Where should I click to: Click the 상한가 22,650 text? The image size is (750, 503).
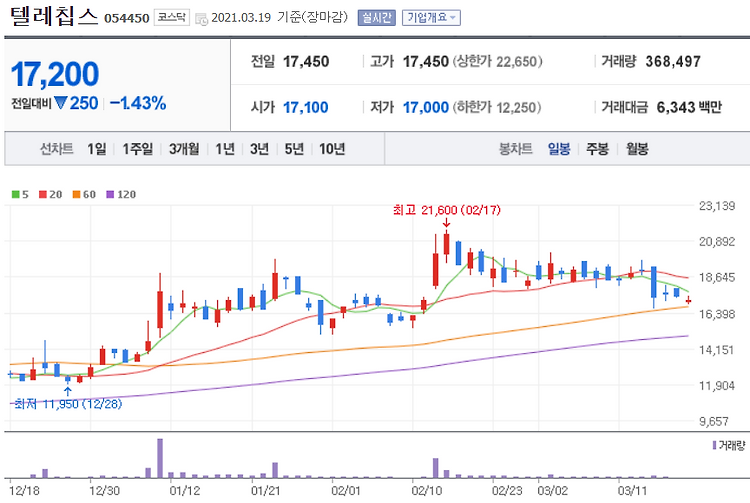(x=497, y=62)
